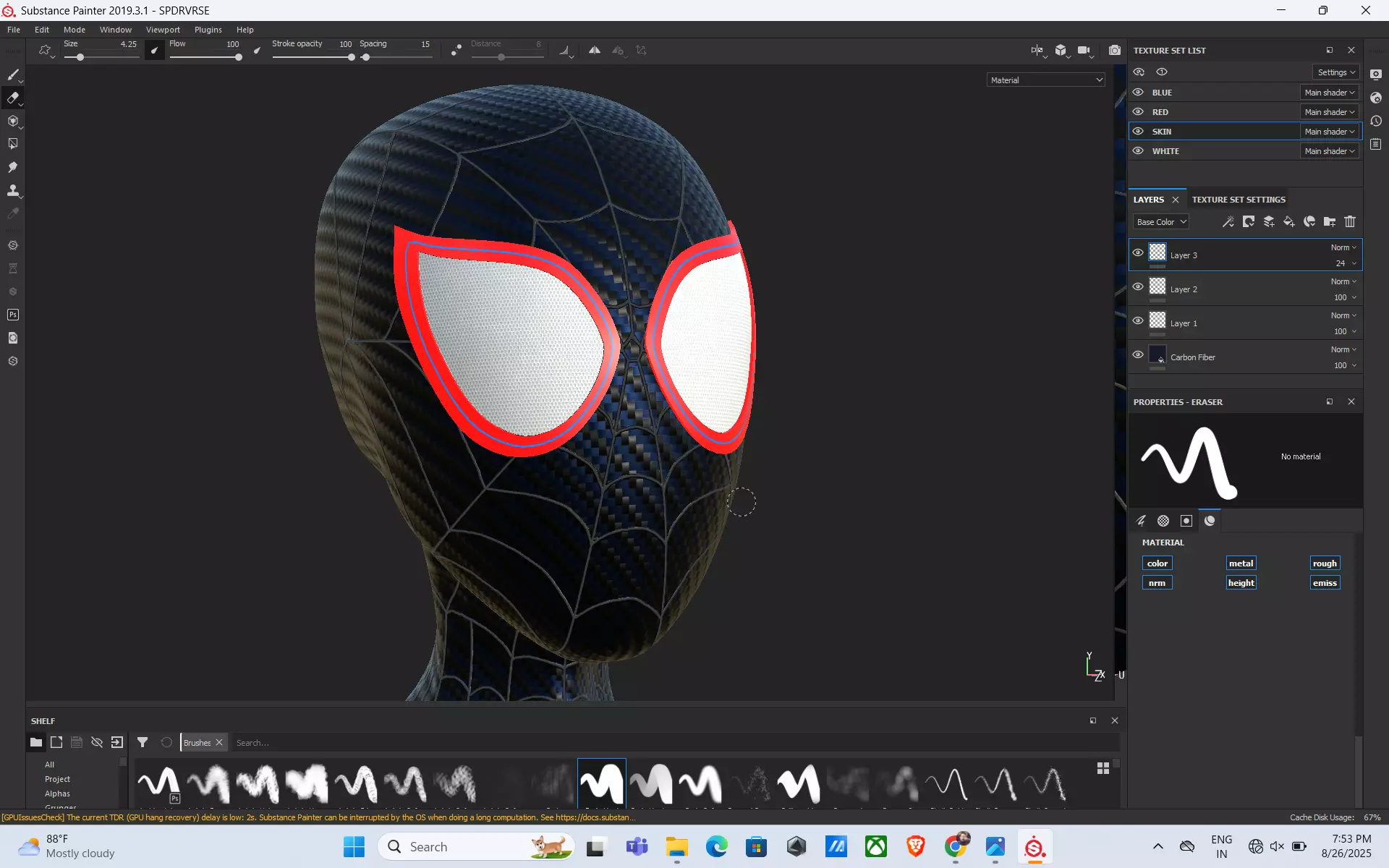This screenshot has height=868, width=1389.
Task: Select the Material Picker eyedropper
Action: point(13,213)
